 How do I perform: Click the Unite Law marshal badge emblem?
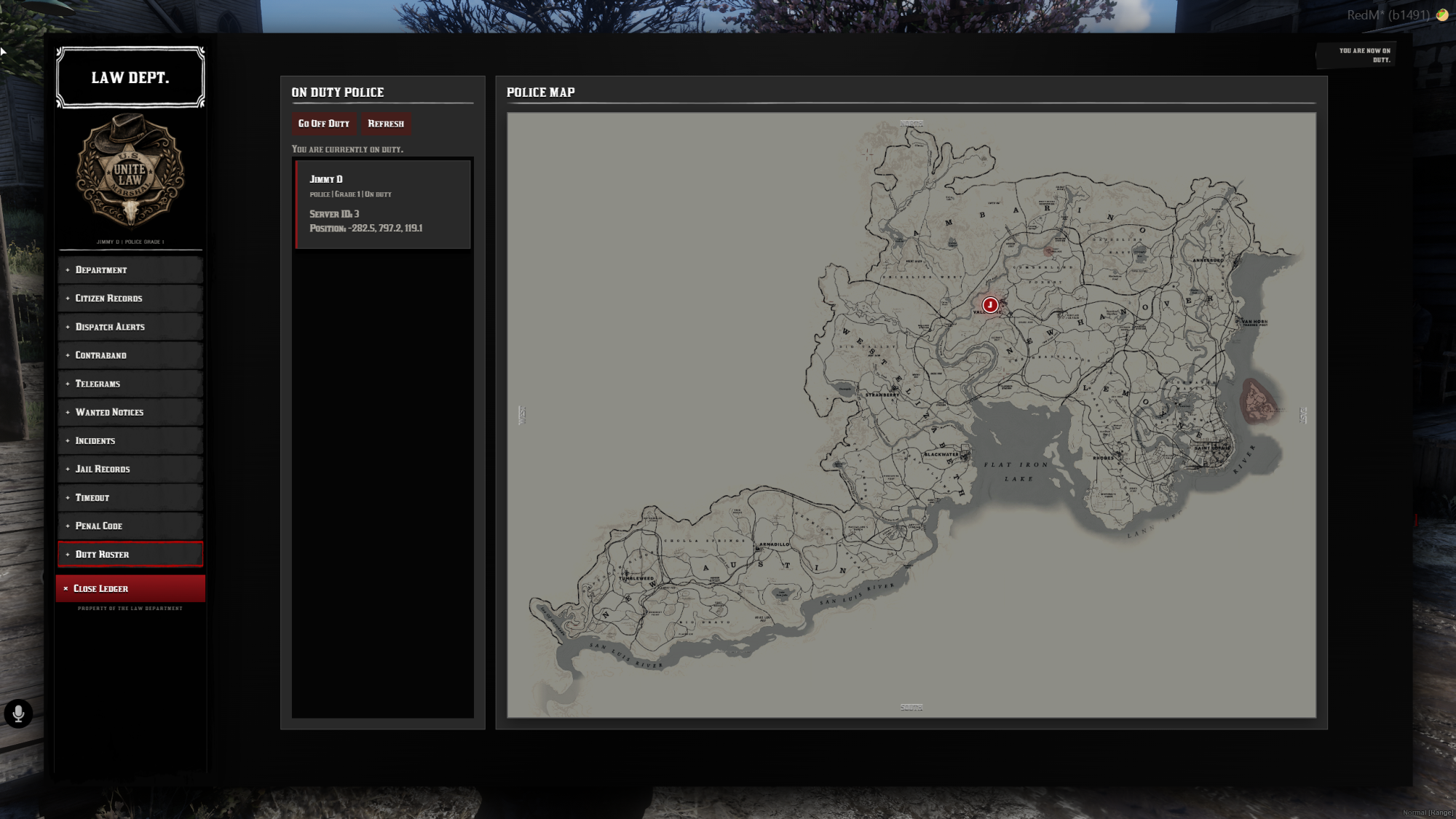[x=130, y=172]
